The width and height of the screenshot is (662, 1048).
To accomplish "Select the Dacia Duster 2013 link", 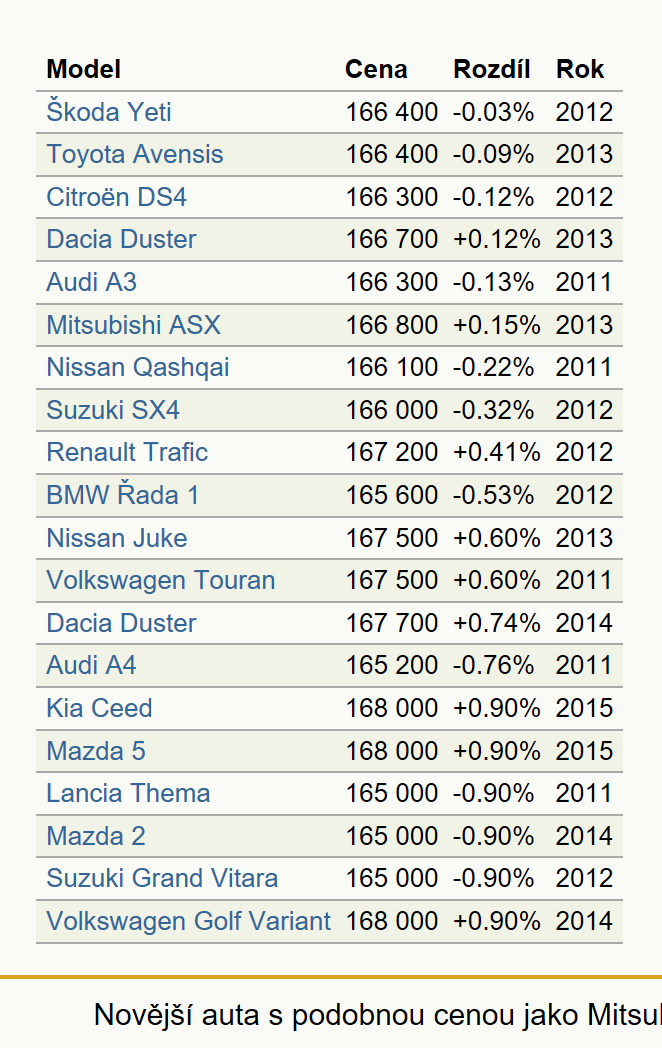I will click(121, 239).
